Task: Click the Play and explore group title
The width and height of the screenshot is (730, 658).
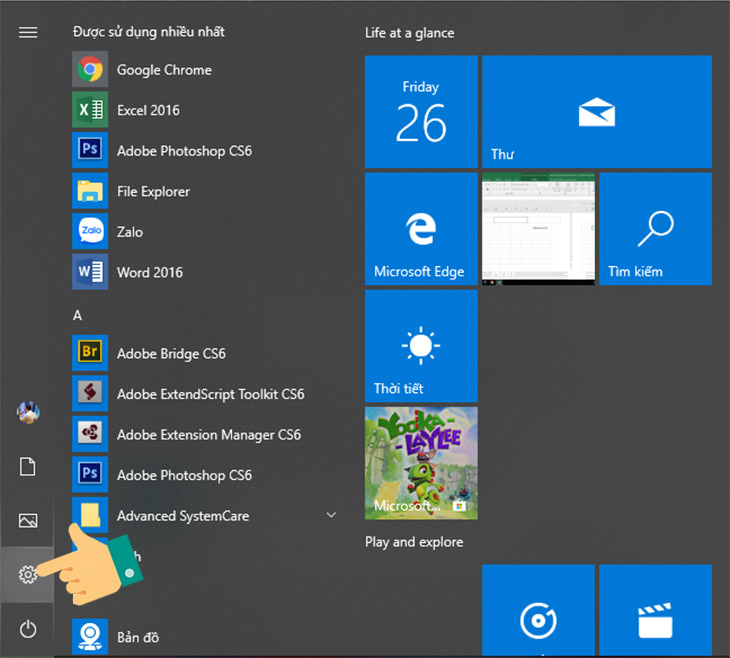Action: [414, 542]
